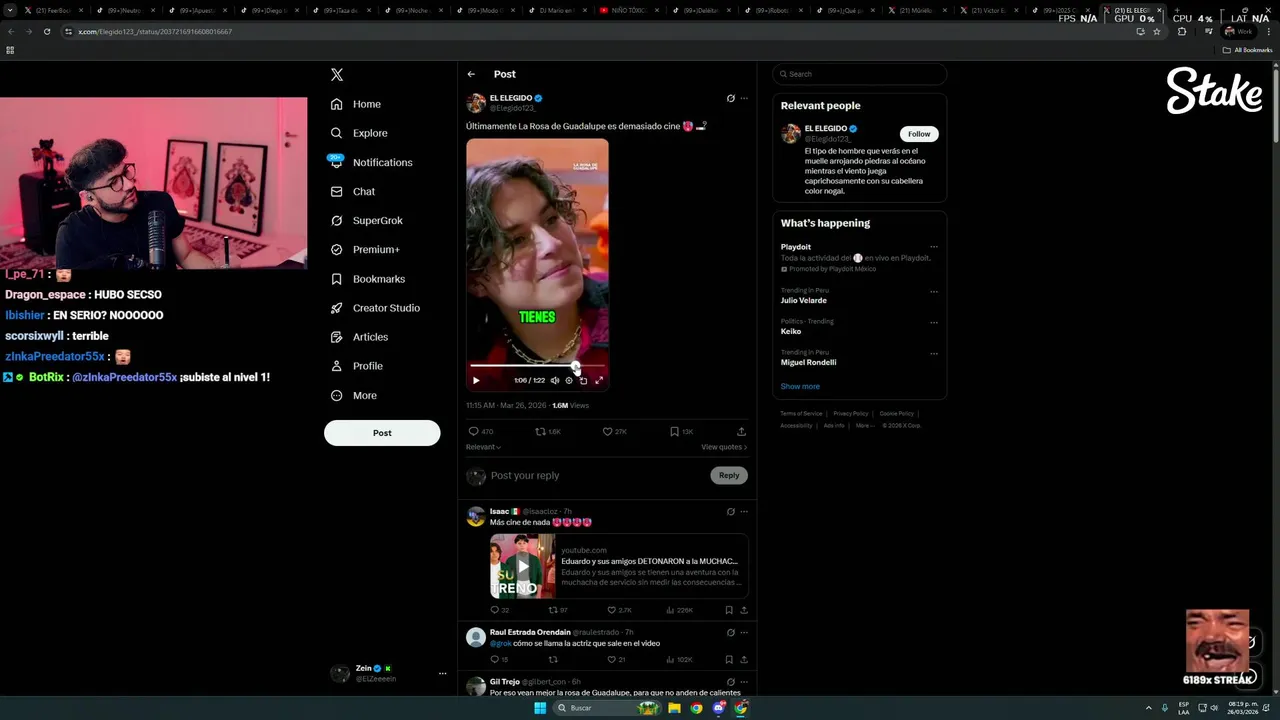Click Grok explain icon on main post
1280x720 pixels.
coord(730,98)
